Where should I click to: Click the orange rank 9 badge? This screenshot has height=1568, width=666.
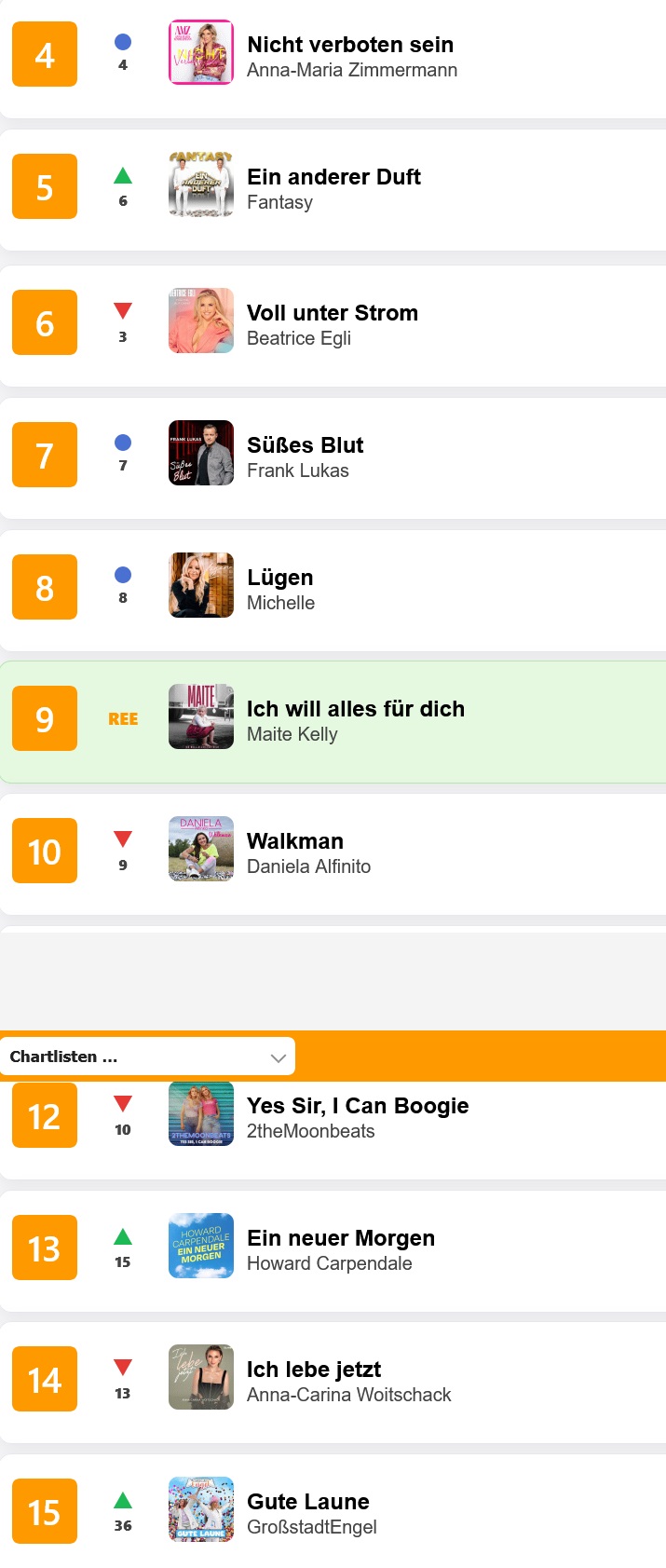tap(45, 719)
